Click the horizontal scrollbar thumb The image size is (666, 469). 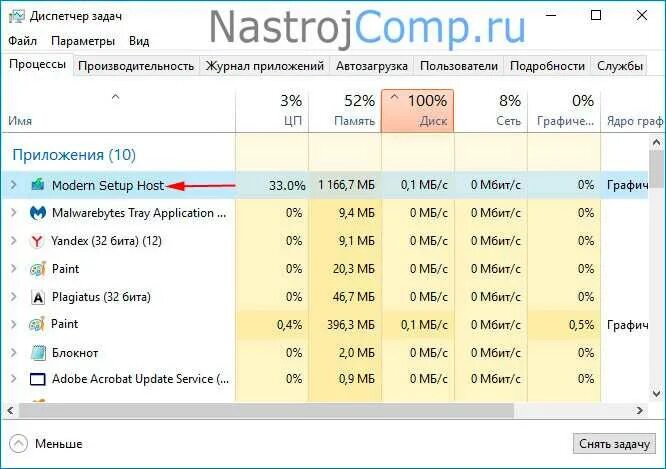pos(267,410)
